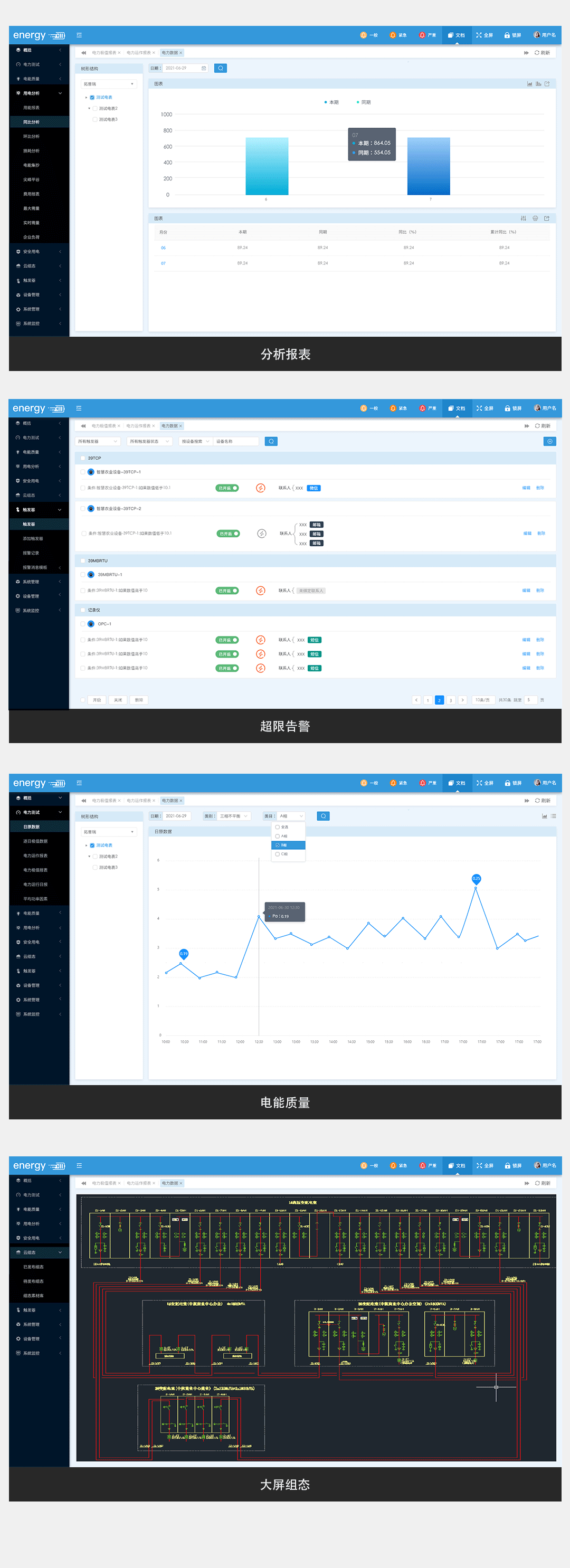Open 环比分析 in the sidebar menu

(x=31, y=136)
